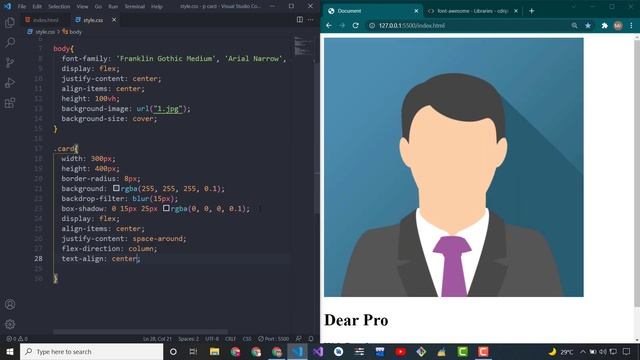View site information icon in address bar
Viewport: 640px width, 360px height.
[372, 25]
